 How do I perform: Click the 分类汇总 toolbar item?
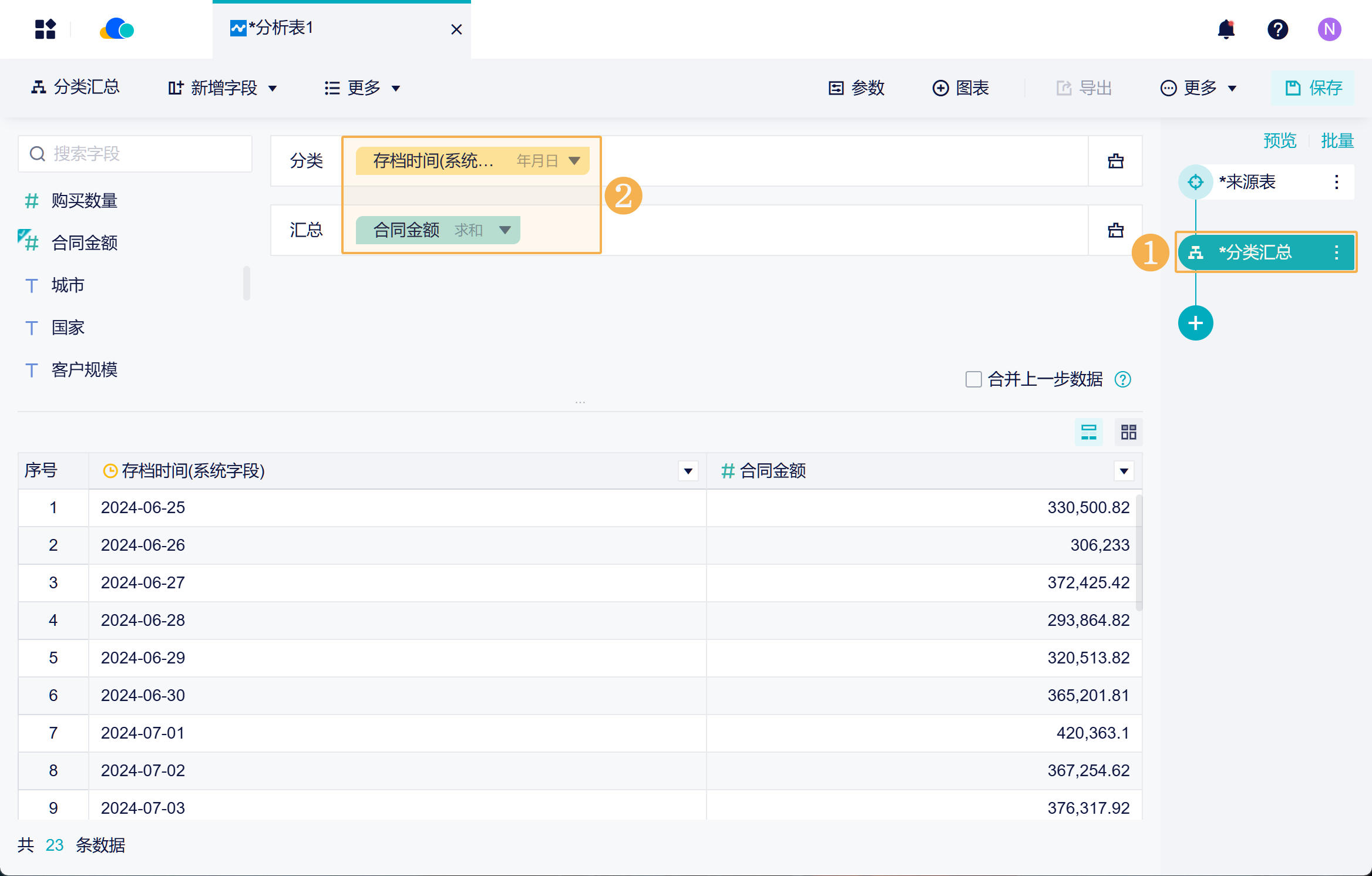click(75, 87)
